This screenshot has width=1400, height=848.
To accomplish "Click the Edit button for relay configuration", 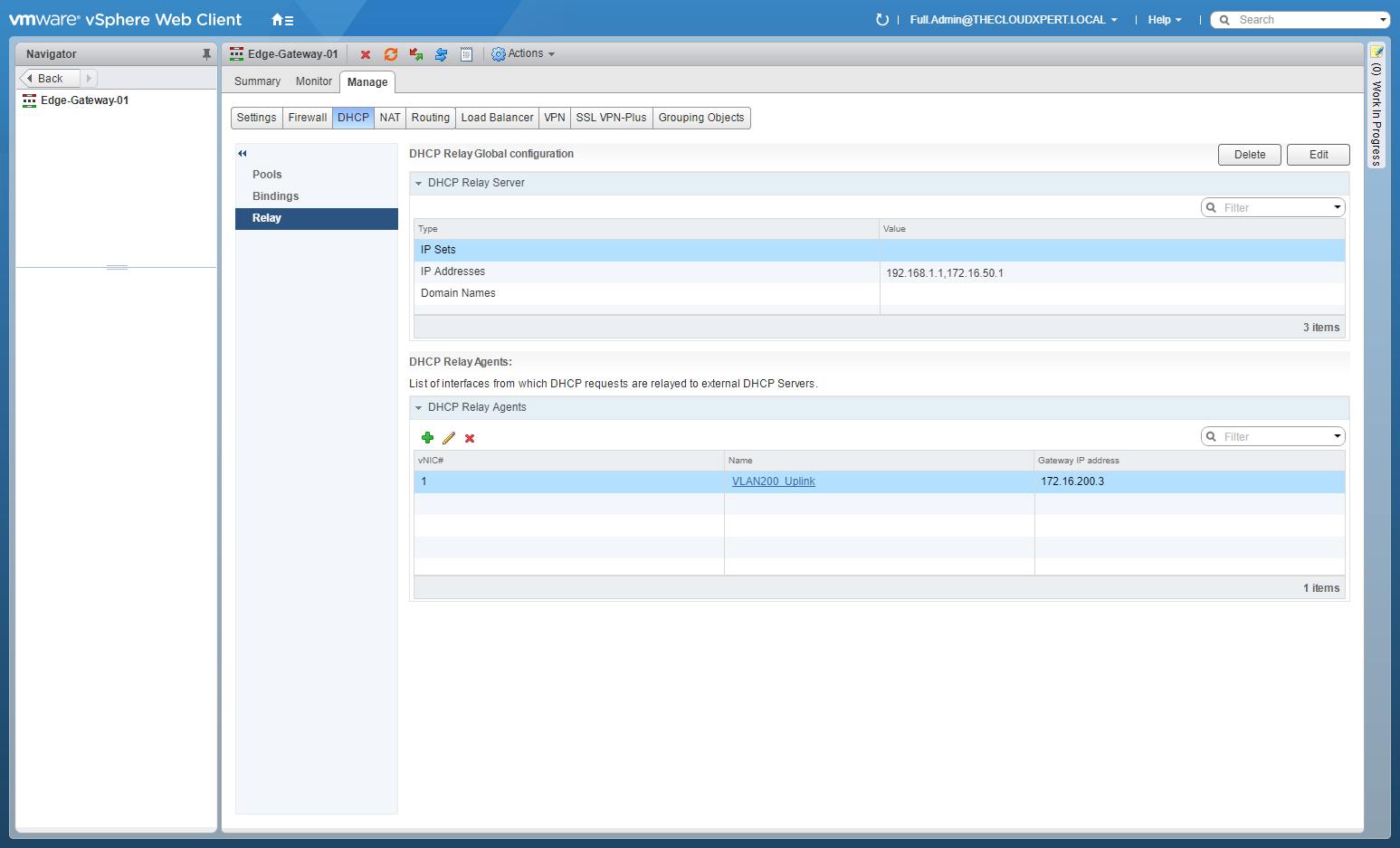I will pyautogui.click(x=1318, y=155).
